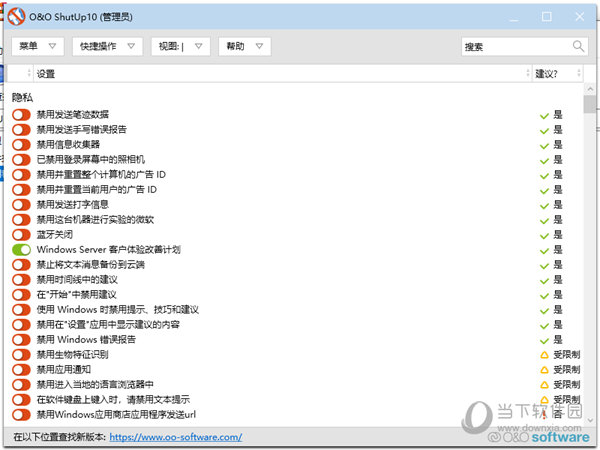Open the 视图 dropdown
Viewport: 600px width, 450px height.
coord(180,46)
